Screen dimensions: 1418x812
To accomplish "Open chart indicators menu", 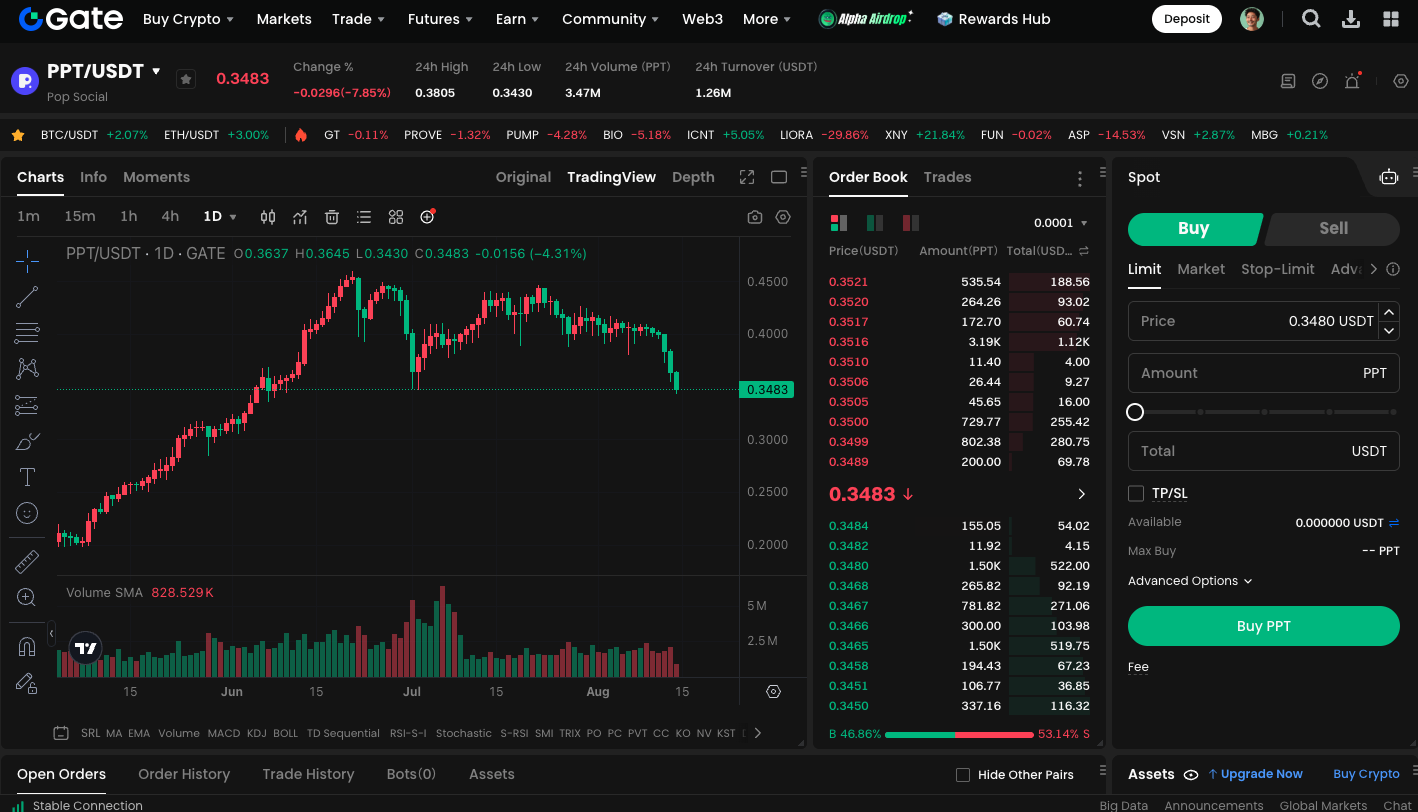I will [300, 217].
